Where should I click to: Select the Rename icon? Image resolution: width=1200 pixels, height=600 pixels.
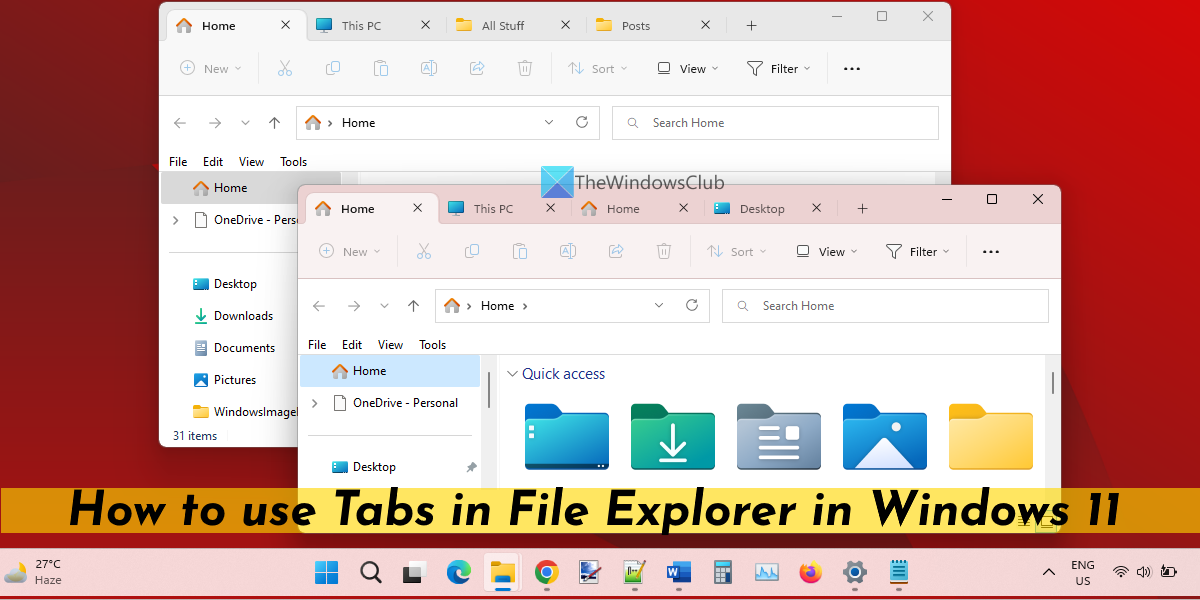pyautogui.click(x=568, y=251)
